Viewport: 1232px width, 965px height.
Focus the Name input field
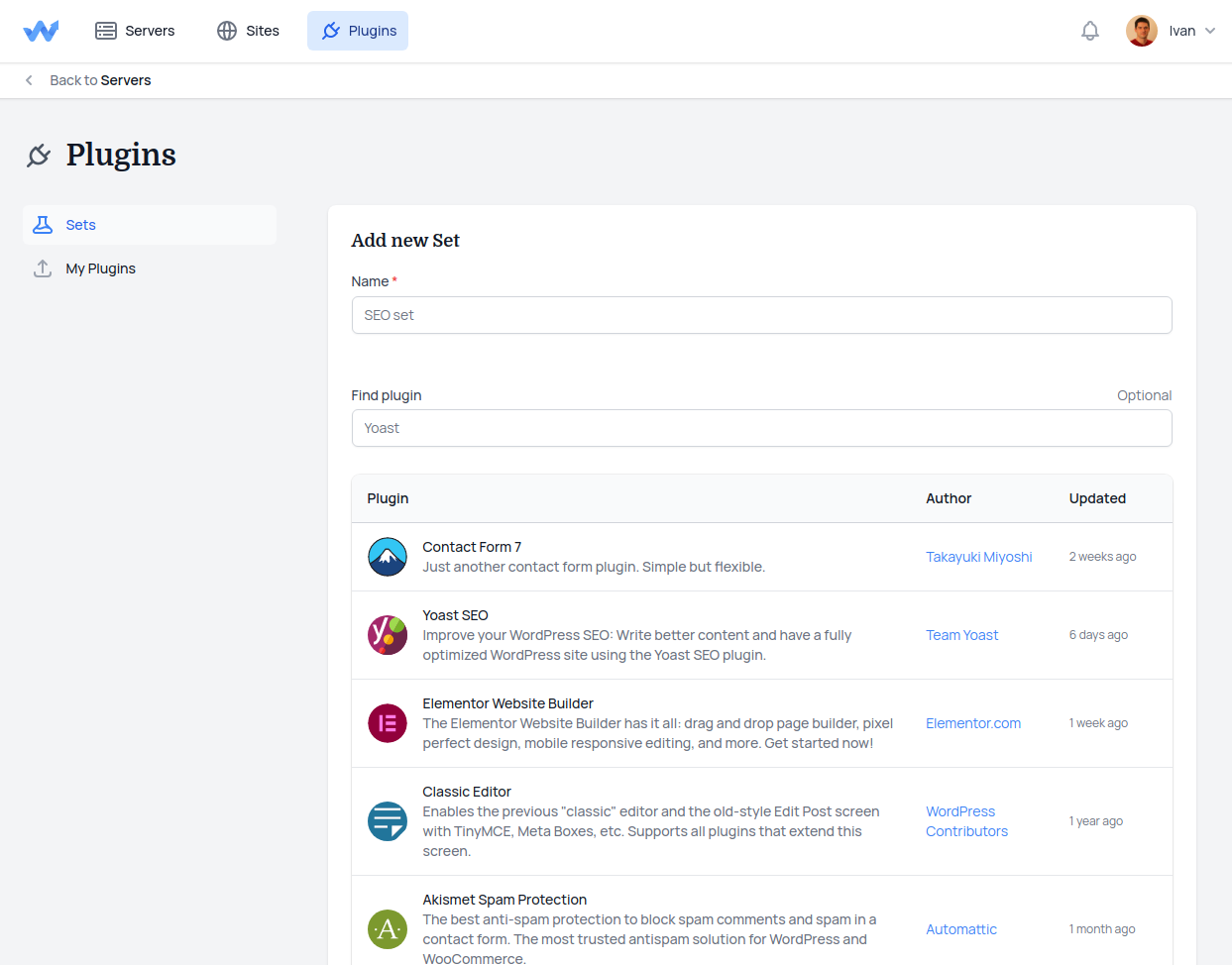pos(762,315)
